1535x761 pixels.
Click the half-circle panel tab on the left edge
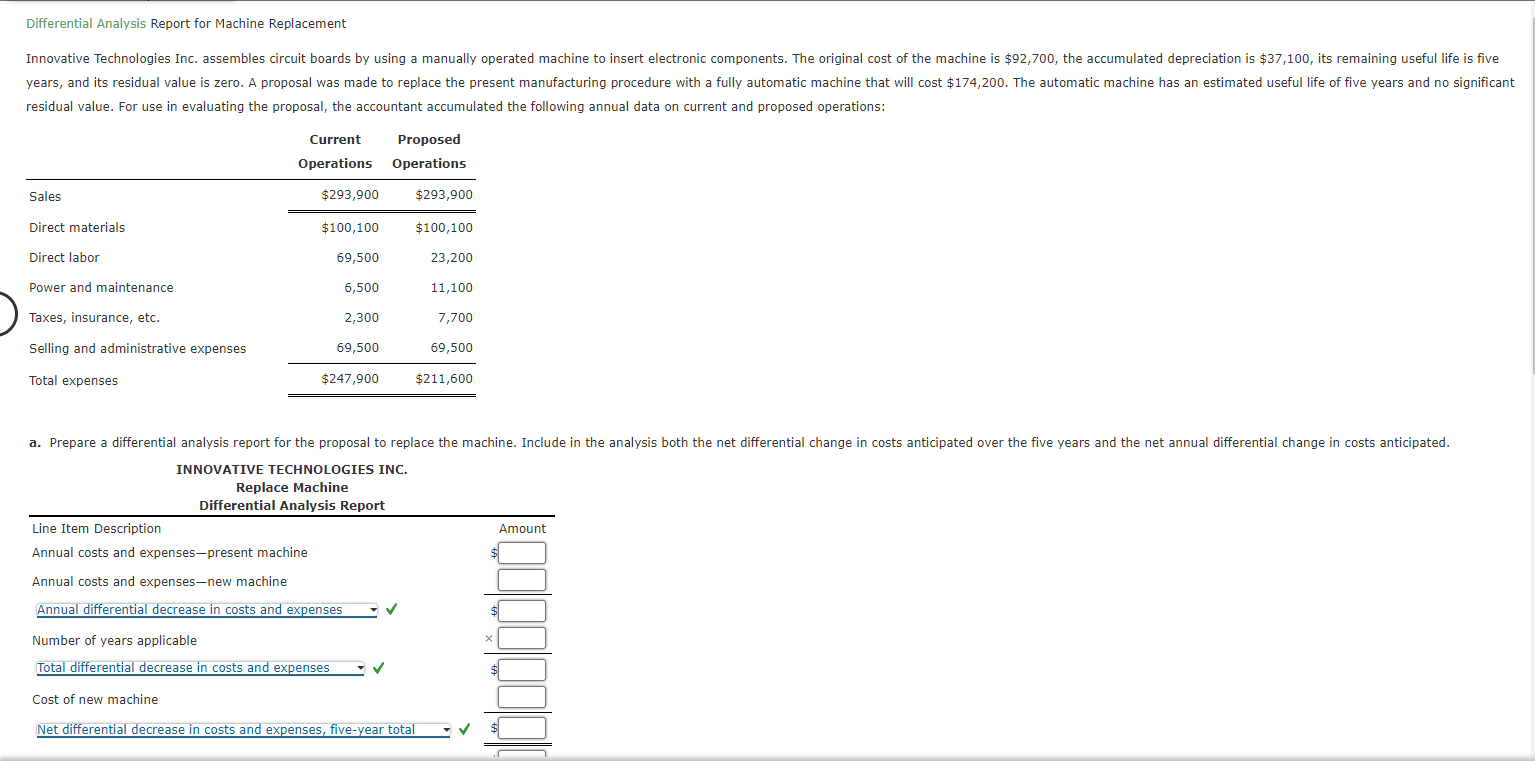click(x=5, y=313)
